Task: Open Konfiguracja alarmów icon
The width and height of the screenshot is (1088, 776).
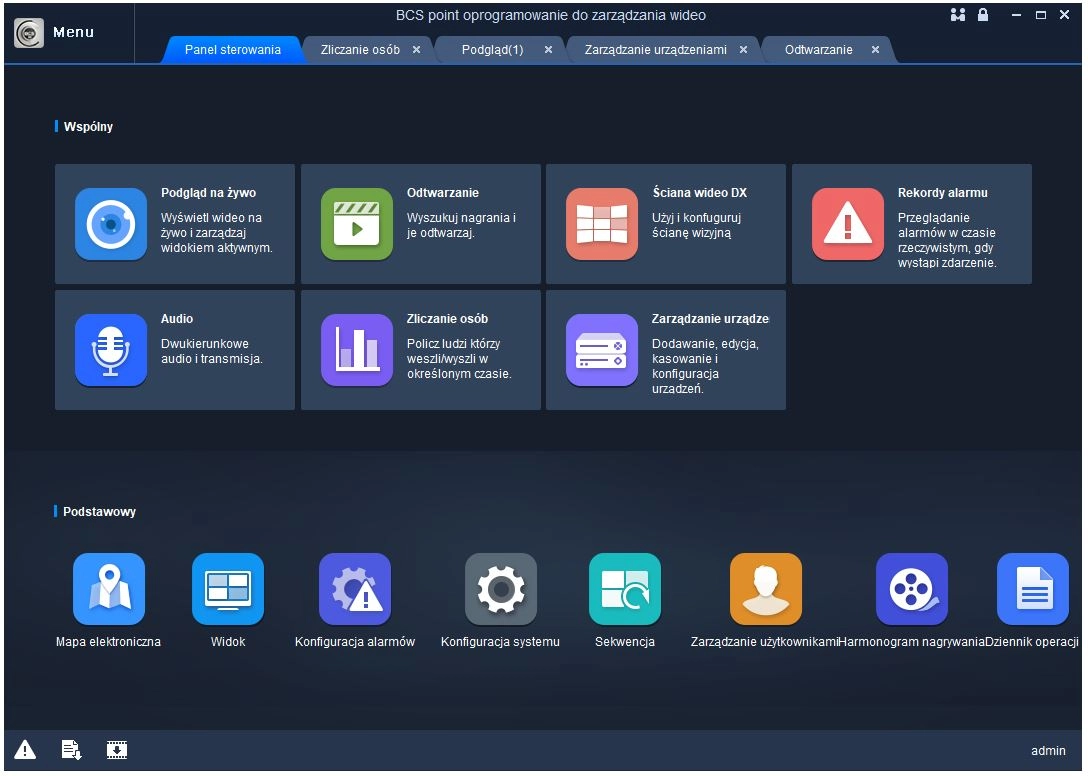Action: point(355,589)
